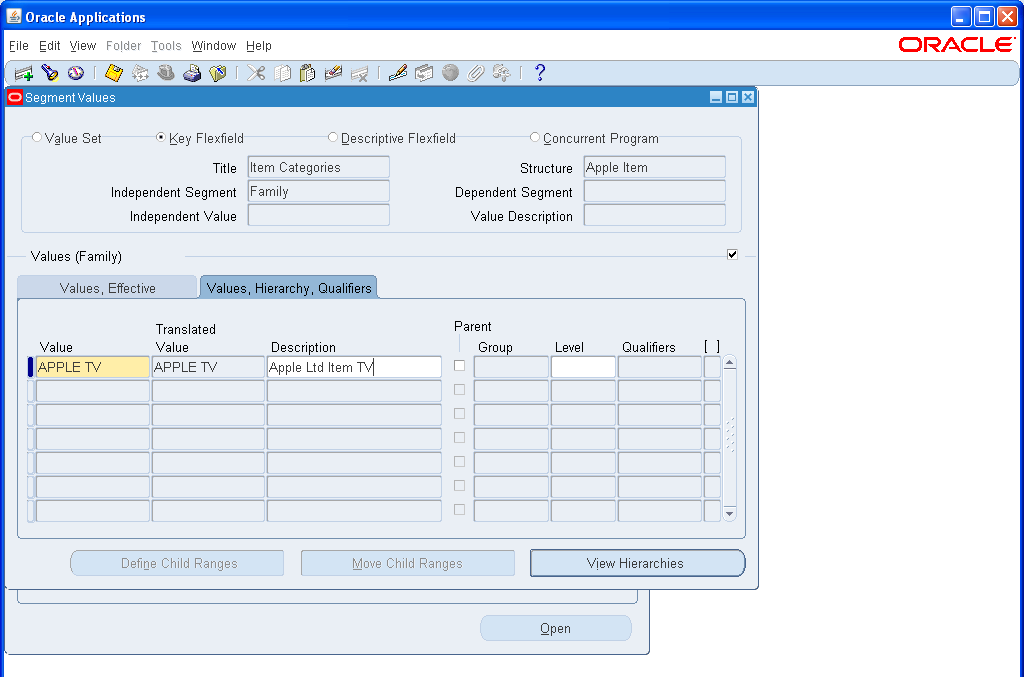Save the record using the Save icon
This screenshot has width=1024, height=677.
coord(113,72)
